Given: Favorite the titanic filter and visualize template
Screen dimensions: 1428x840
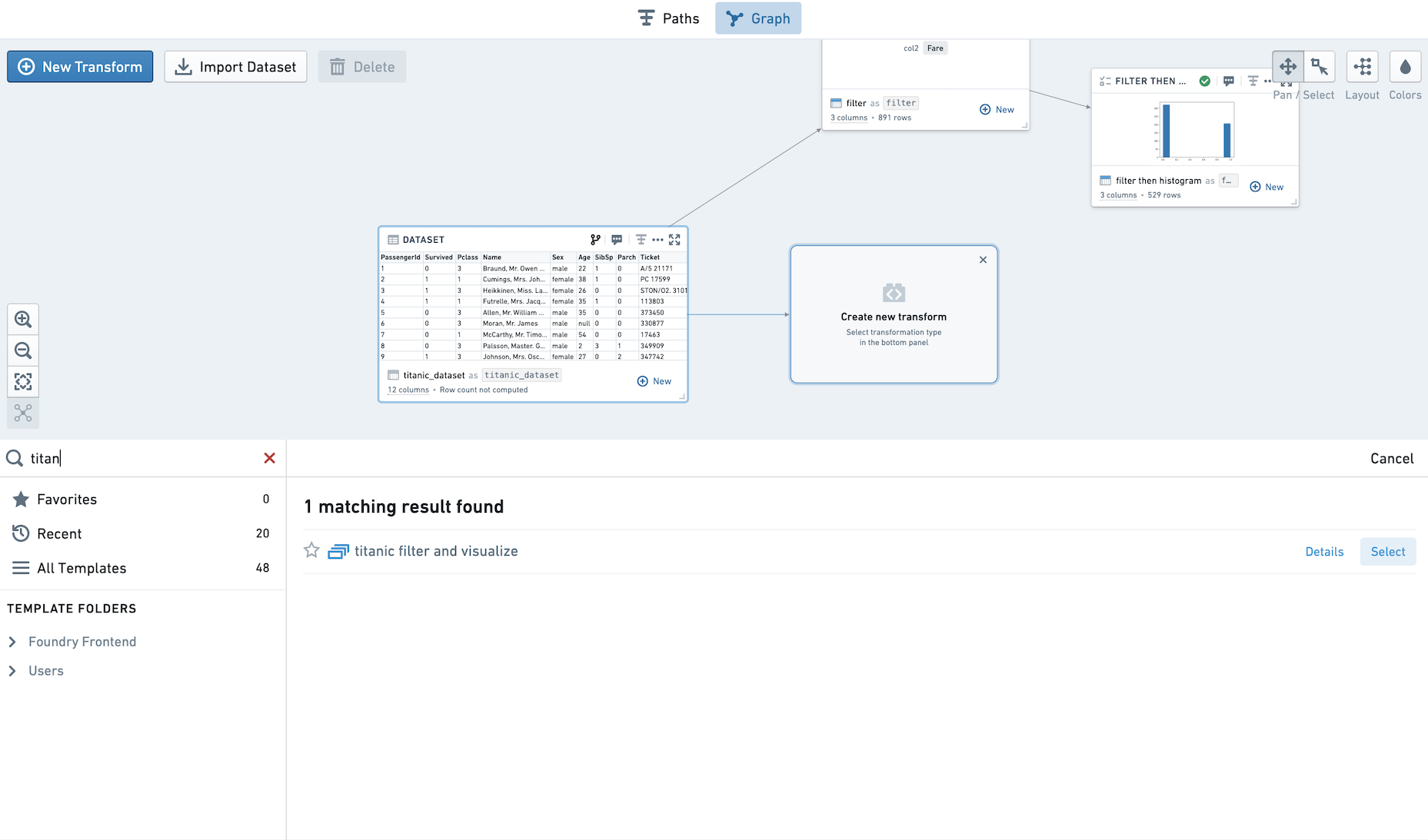Looking at the screenshot, I should tap(311, 550).
